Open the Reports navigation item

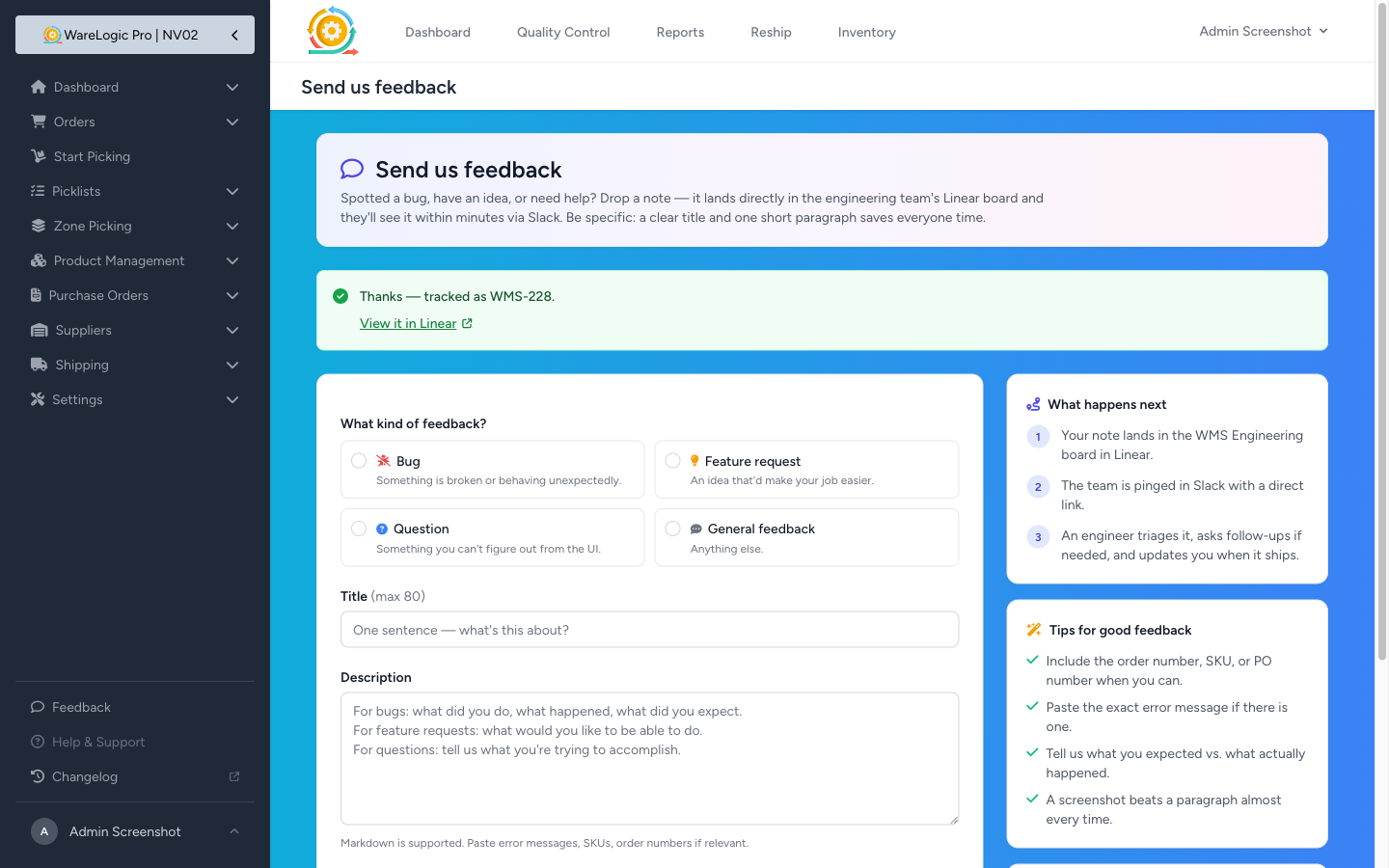tap(680, 32)
